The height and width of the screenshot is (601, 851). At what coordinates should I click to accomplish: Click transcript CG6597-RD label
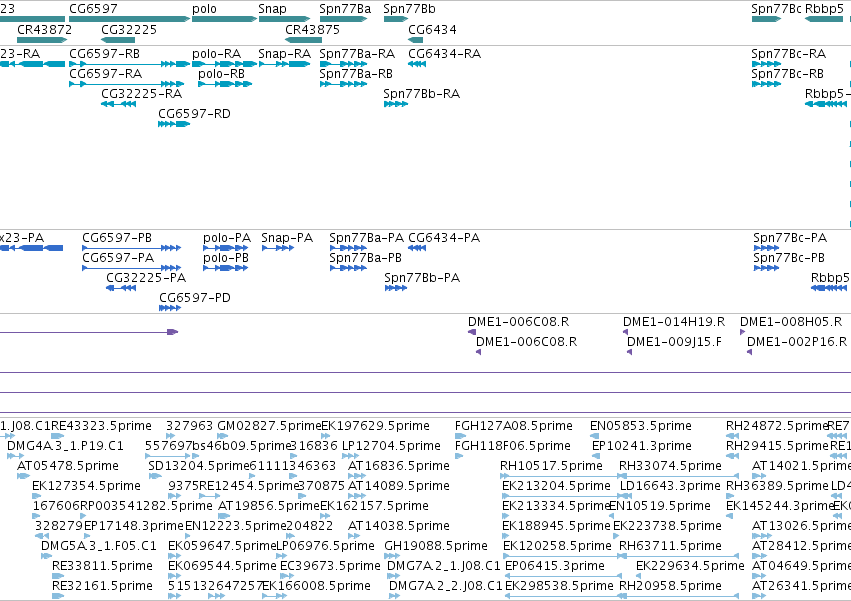(194, 114)
